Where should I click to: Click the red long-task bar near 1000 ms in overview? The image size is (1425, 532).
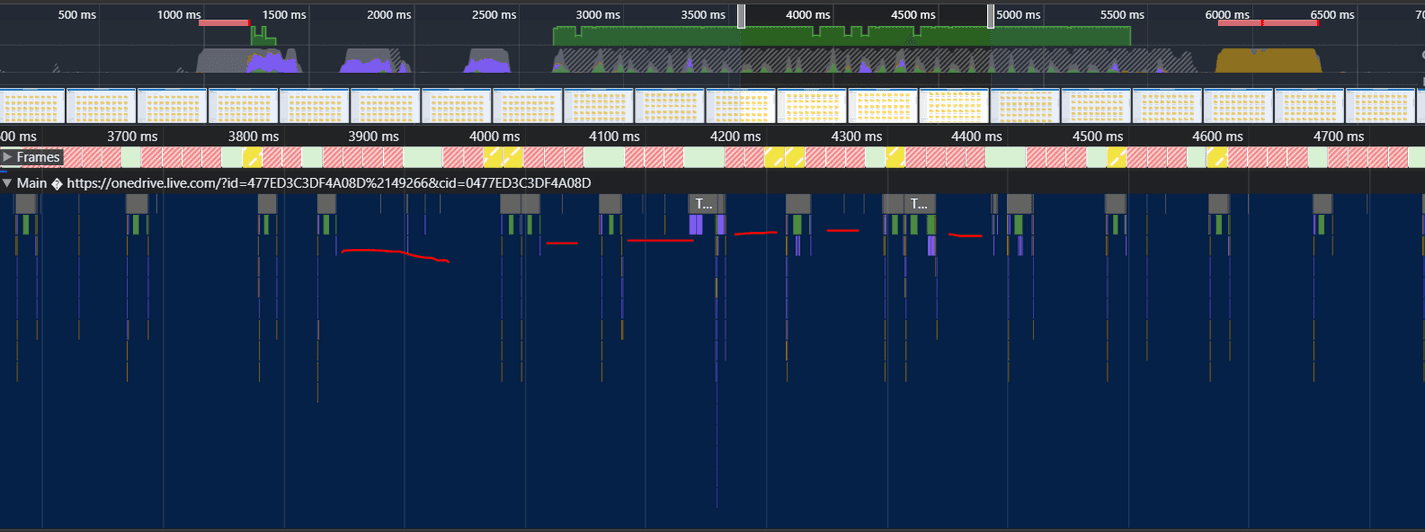tap(224, 22)
